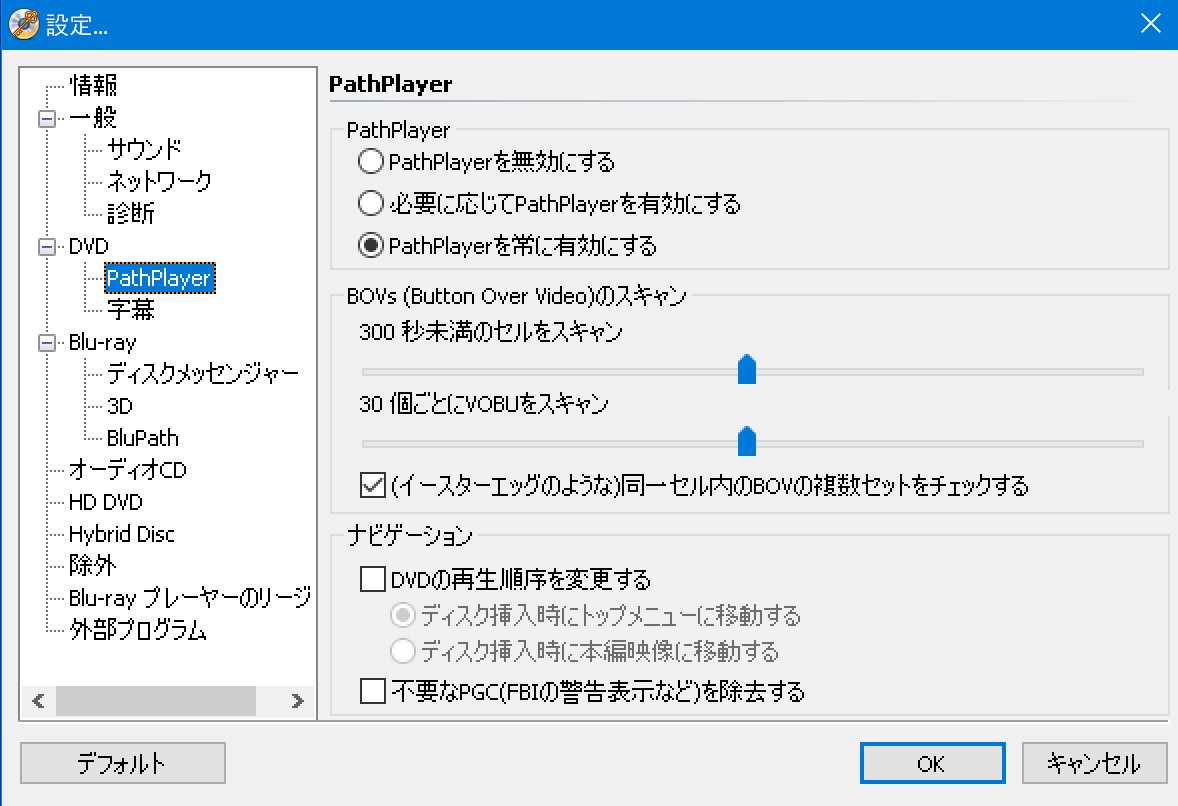Collapse the DVD tree node
This screenshot has width=1178, height=806.
(x=47, y=247)
